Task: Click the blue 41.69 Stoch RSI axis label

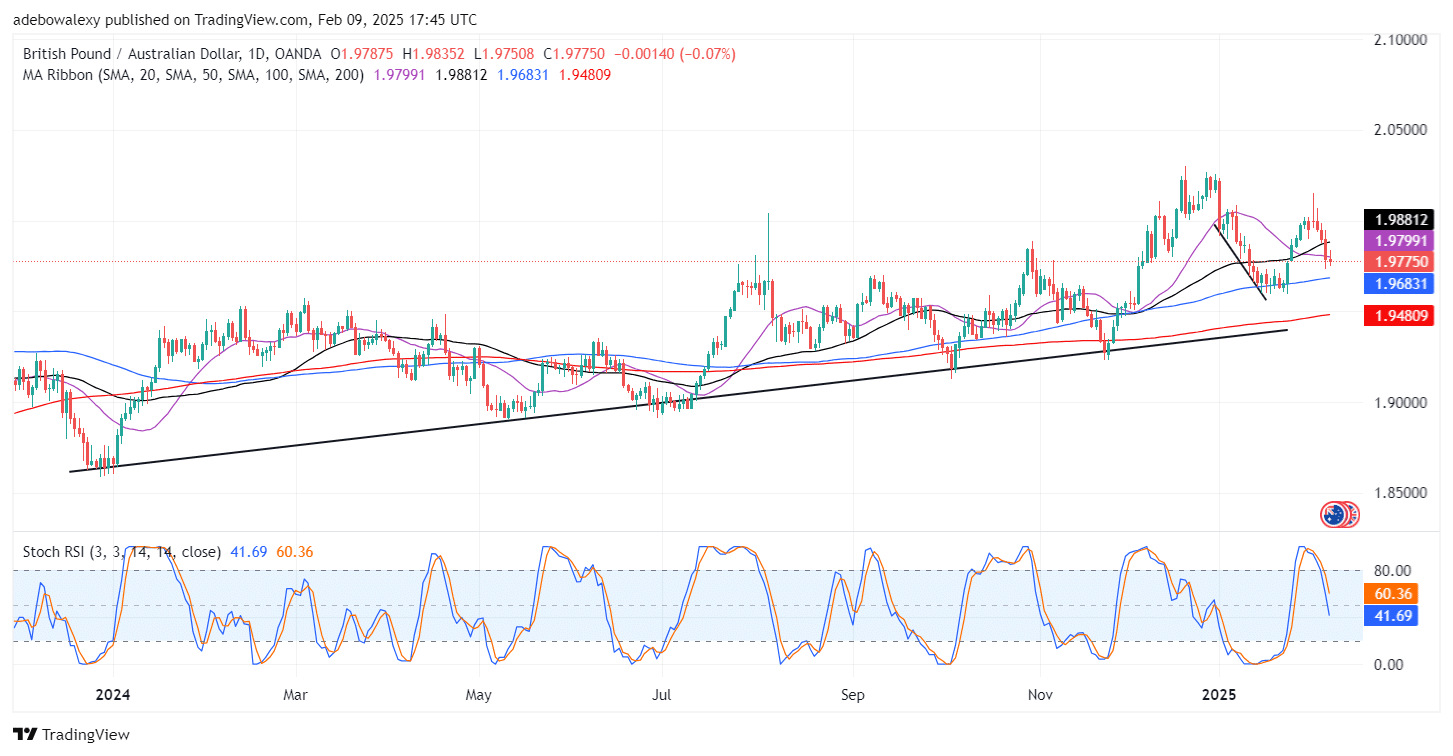Action: (x=1390, y=616)
